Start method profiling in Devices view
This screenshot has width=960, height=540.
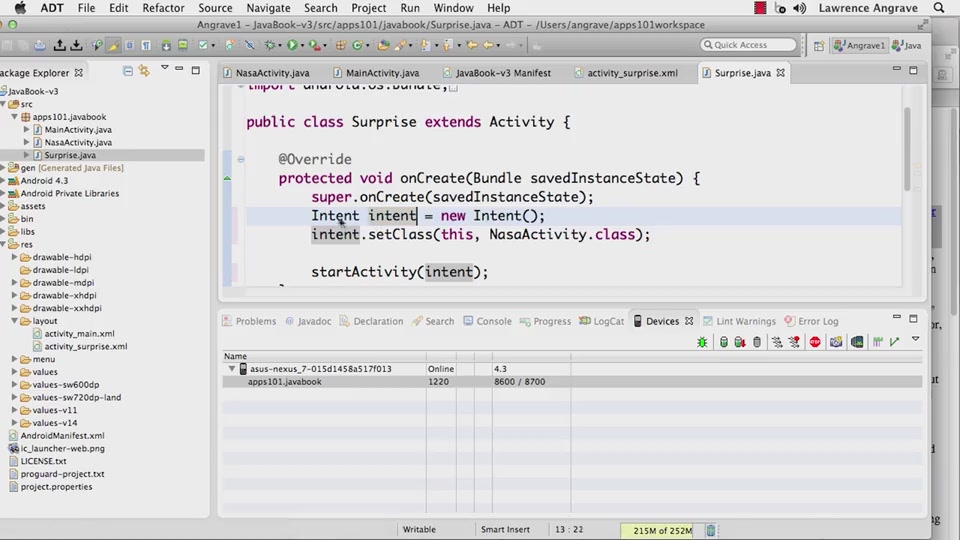pyautogui.click(x=794, y=342)
